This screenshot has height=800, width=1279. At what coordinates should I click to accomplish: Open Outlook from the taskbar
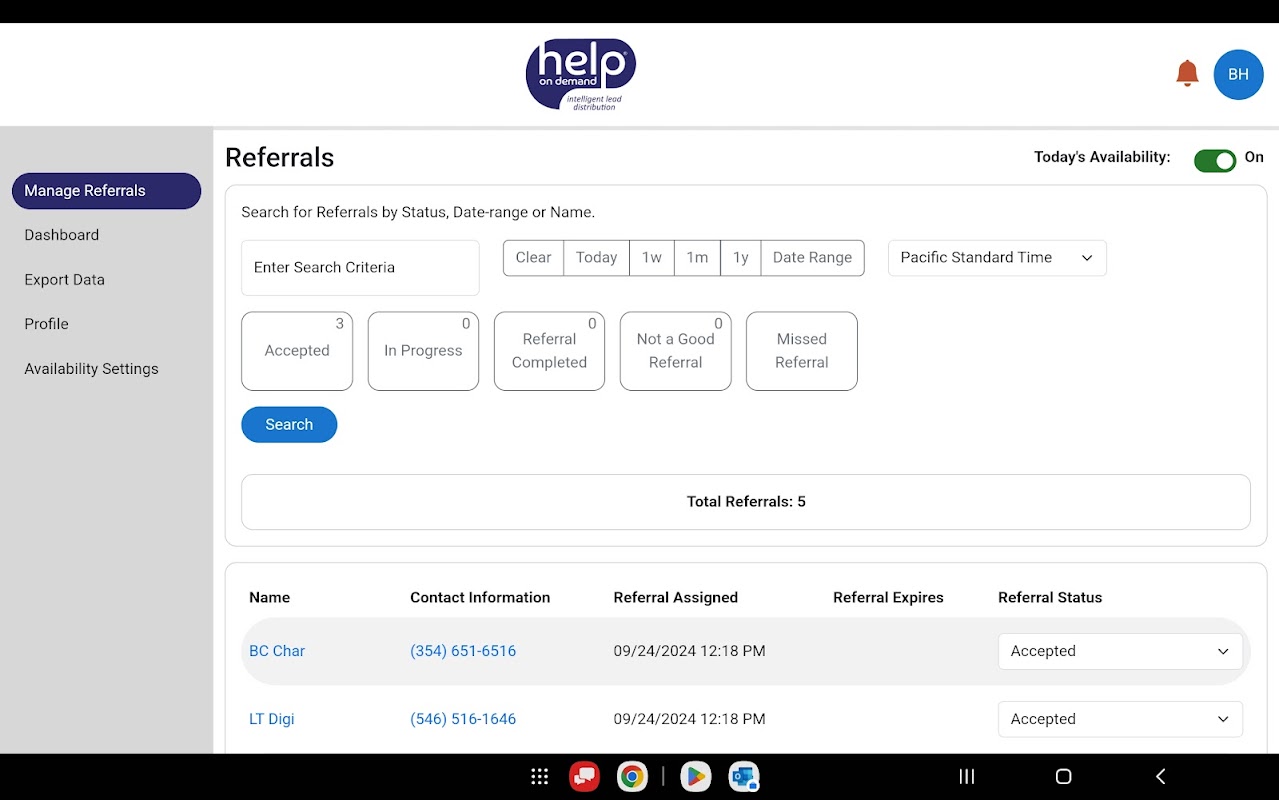743,776
